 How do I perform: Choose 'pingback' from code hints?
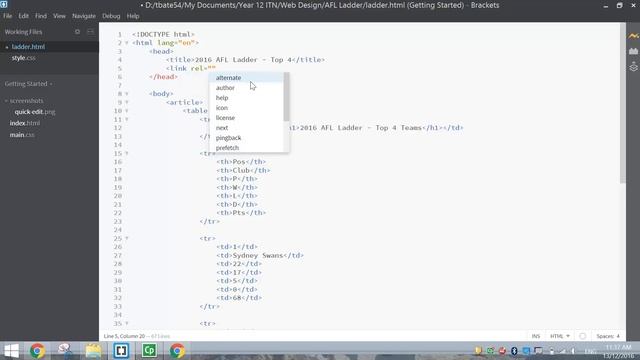click(x=246, y=138)
